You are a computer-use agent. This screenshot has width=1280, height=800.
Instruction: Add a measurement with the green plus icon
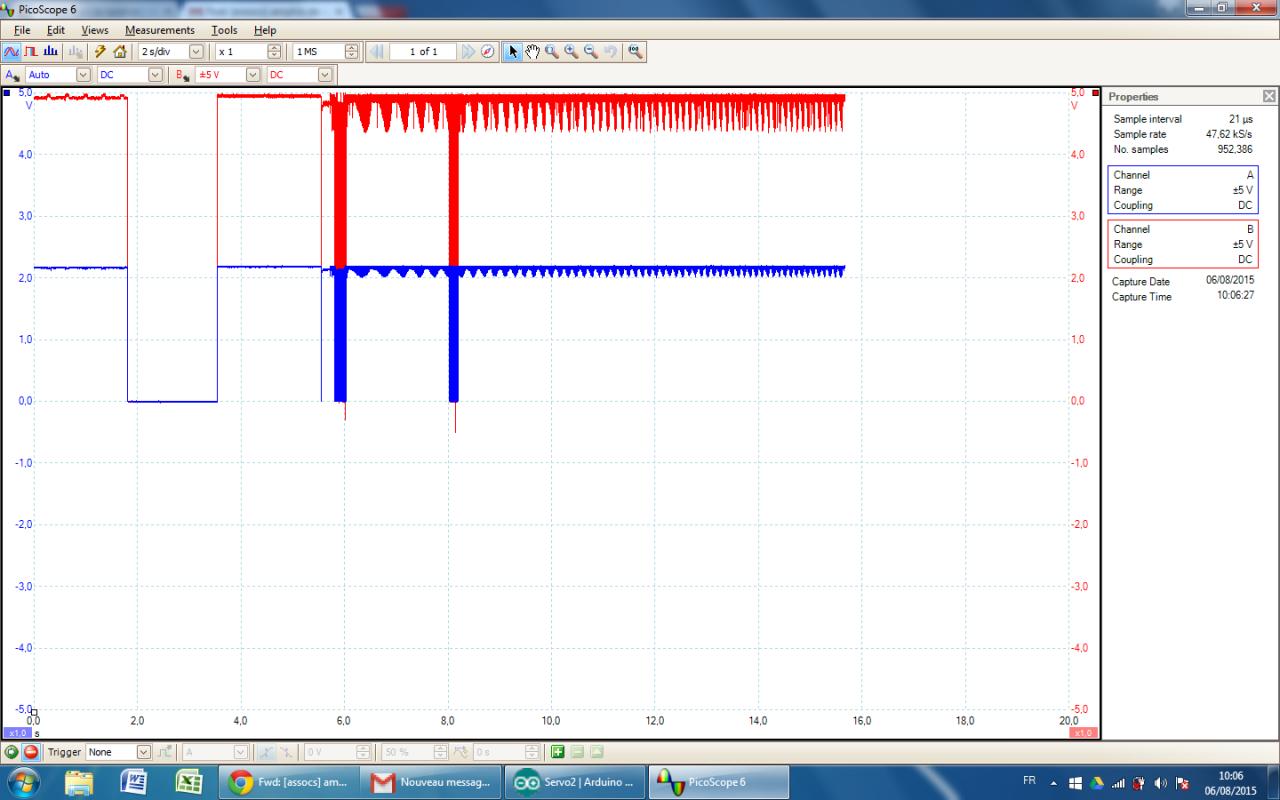click(x=557, y=752)
